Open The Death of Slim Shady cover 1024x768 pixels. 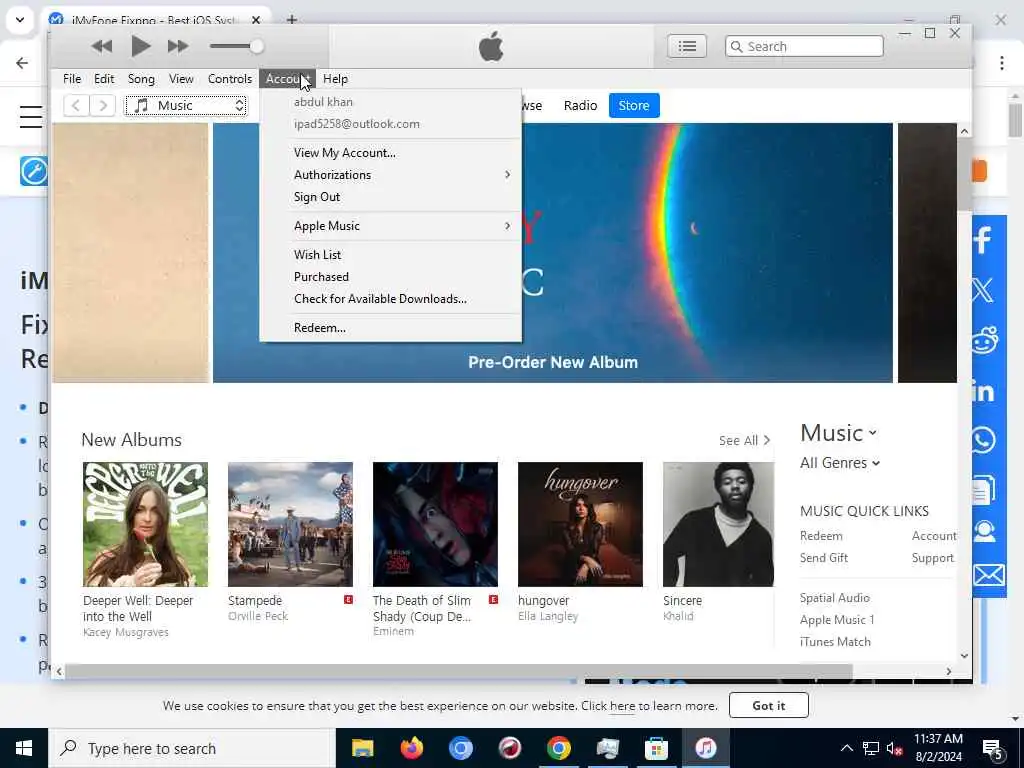435,524
